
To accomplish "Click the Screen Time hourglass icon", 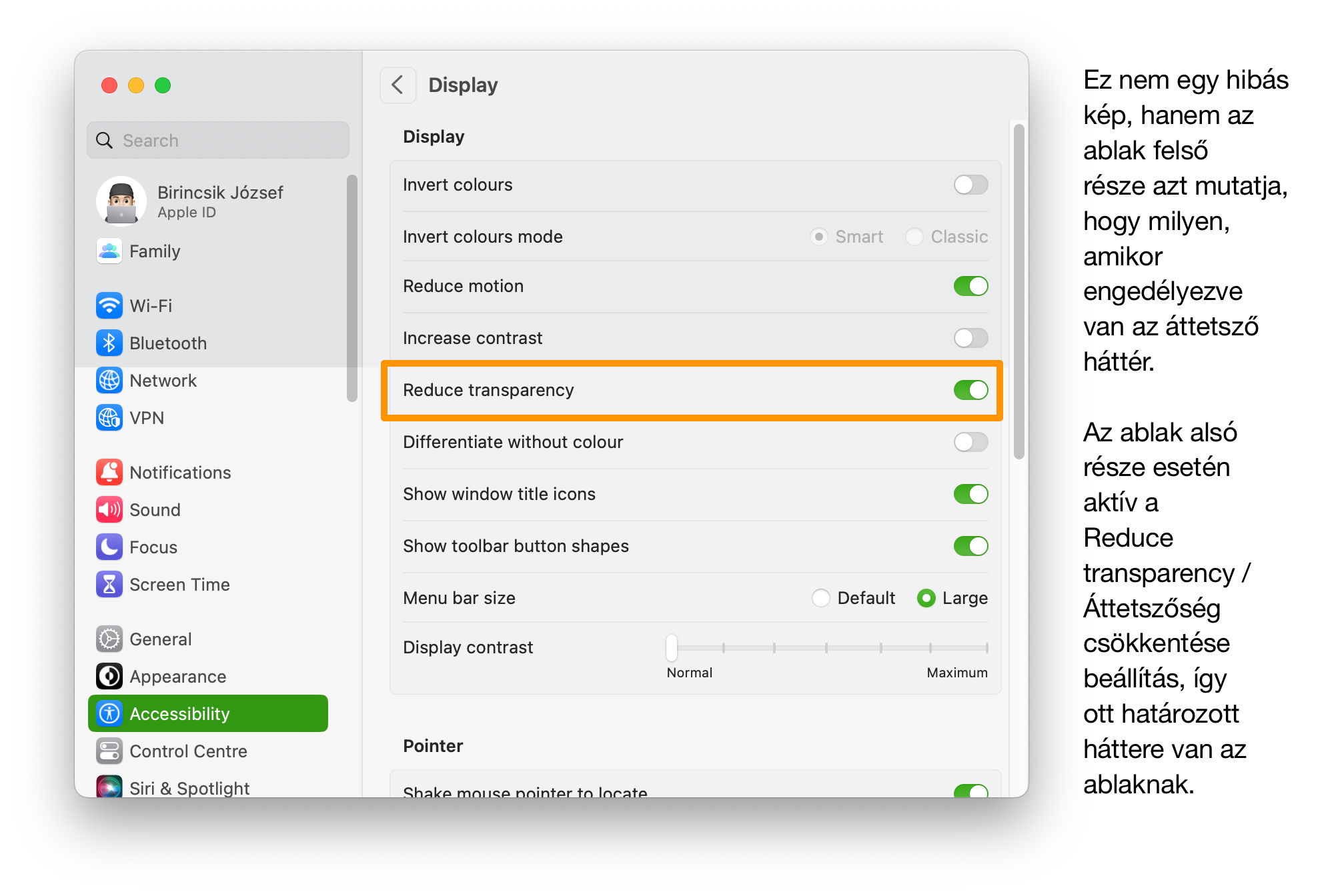I will (109, 585).
